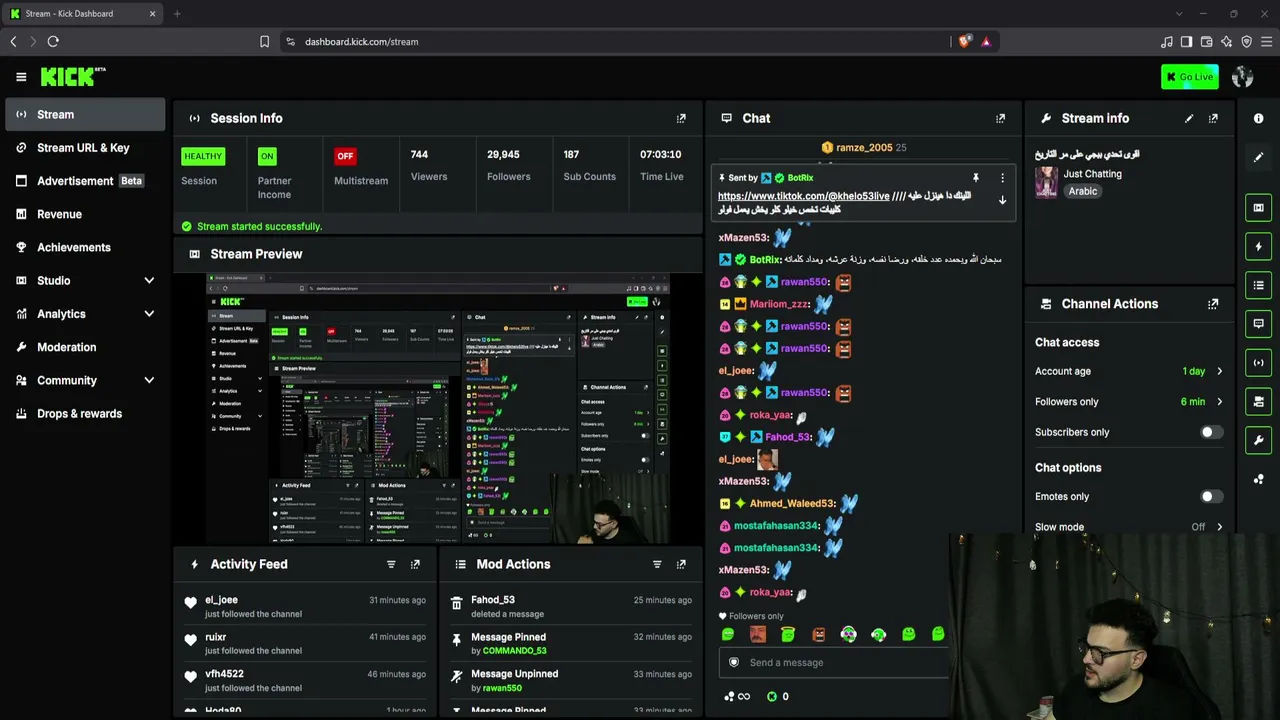Viewport: 1280px width, 720px height.
Task: Click the Go Live button
Action: point(1190,77)
